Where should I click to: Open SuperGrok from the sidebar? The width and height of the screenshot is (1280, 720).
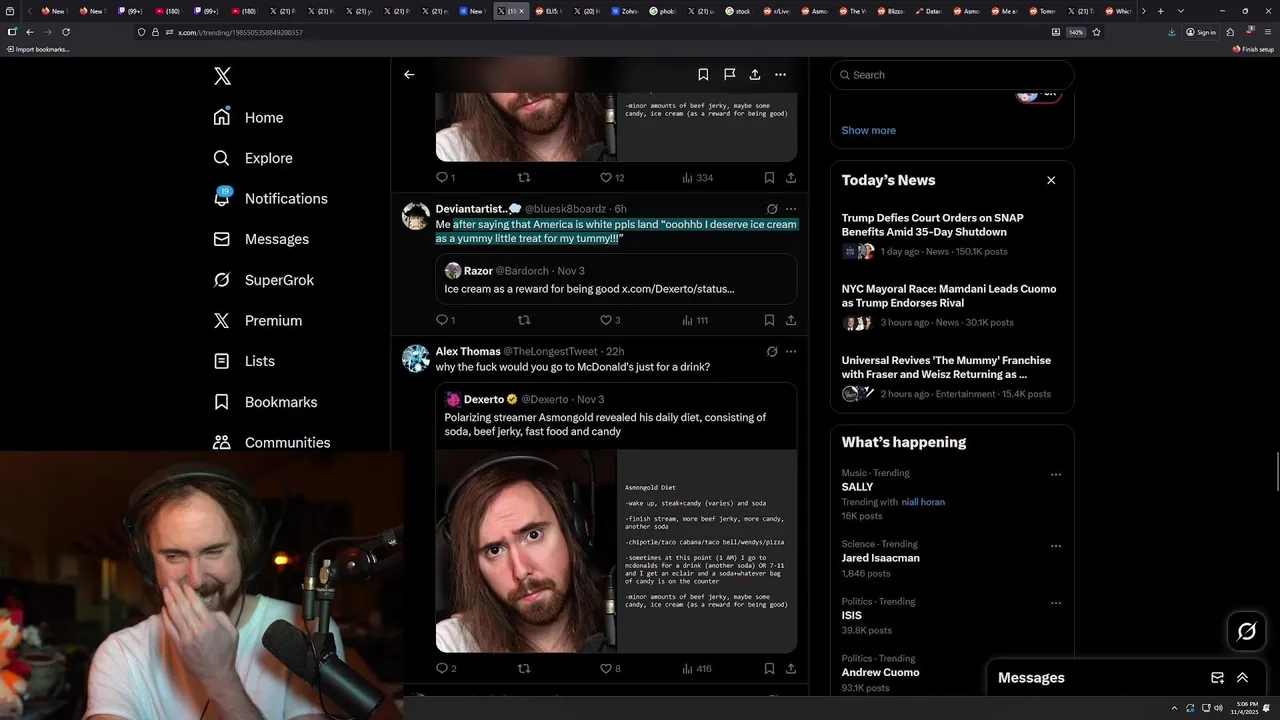tap(264, 280)
